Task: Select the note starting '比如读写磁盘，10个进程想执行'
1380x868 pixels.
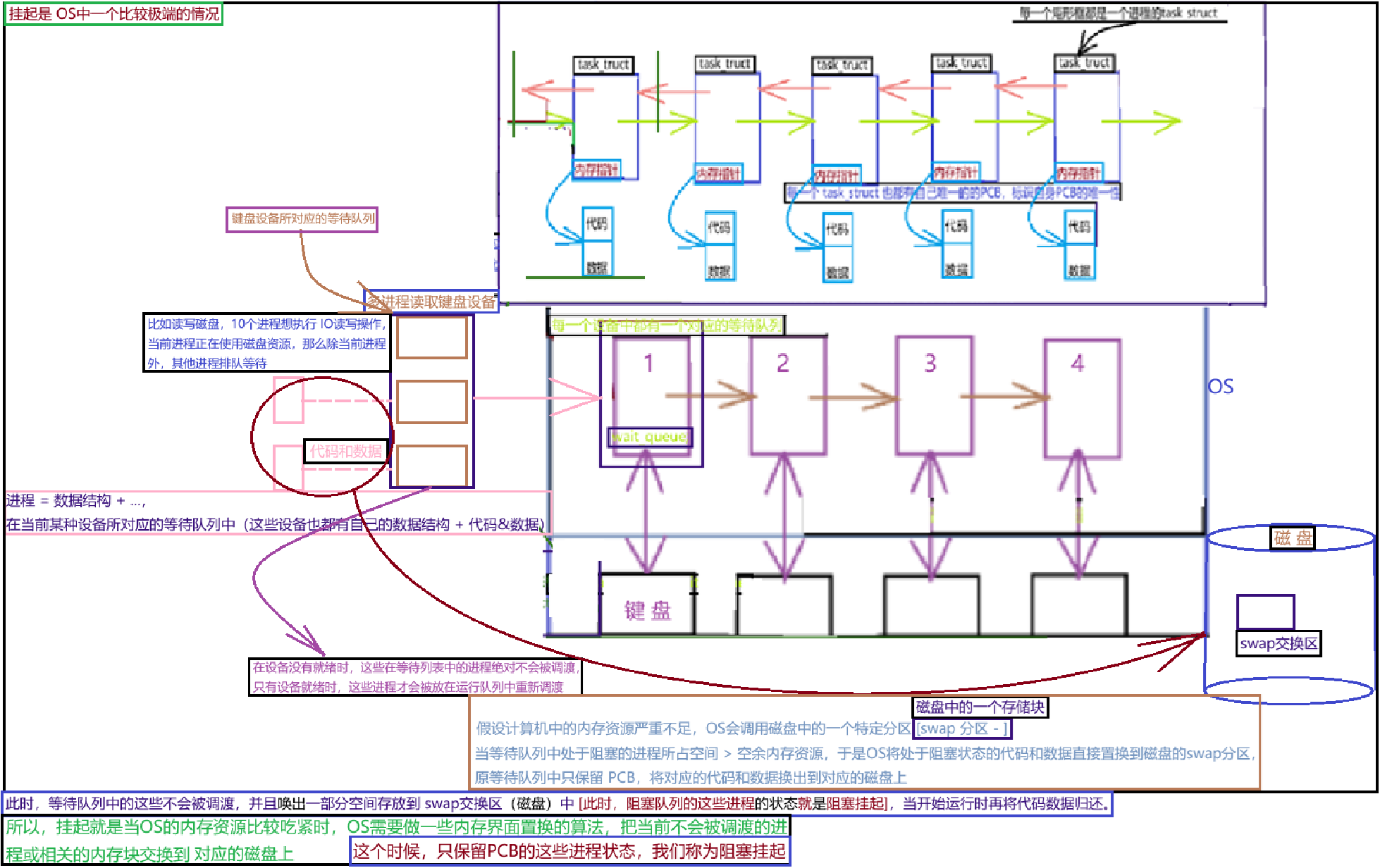Action: (266, 343)
